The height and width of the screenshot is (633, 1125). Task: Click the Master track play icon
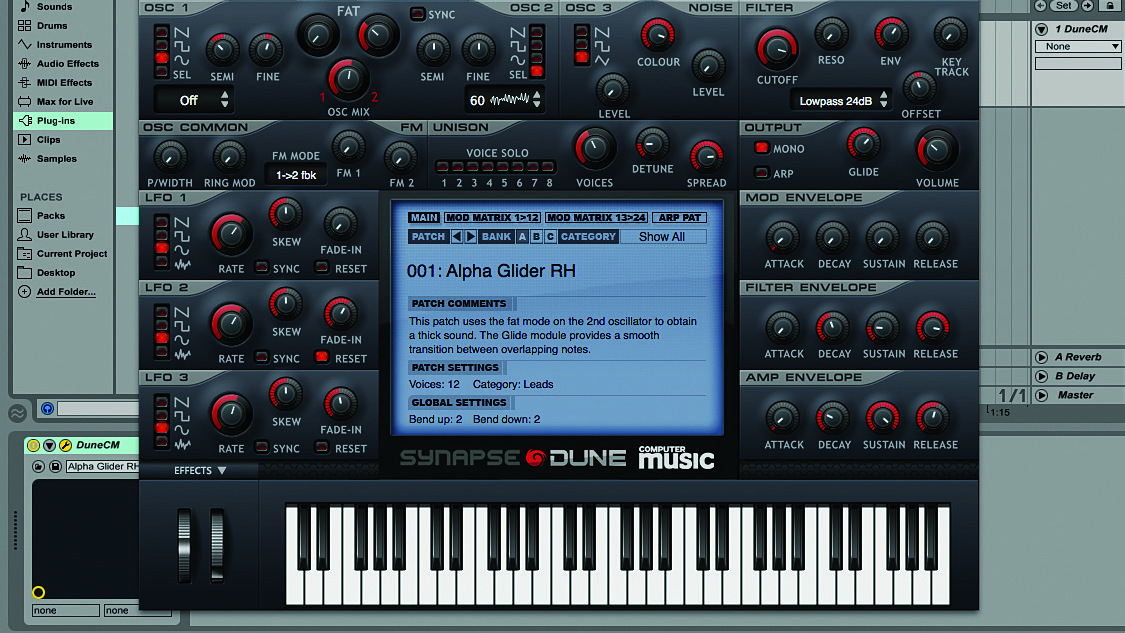click(x=1042, y=395)
